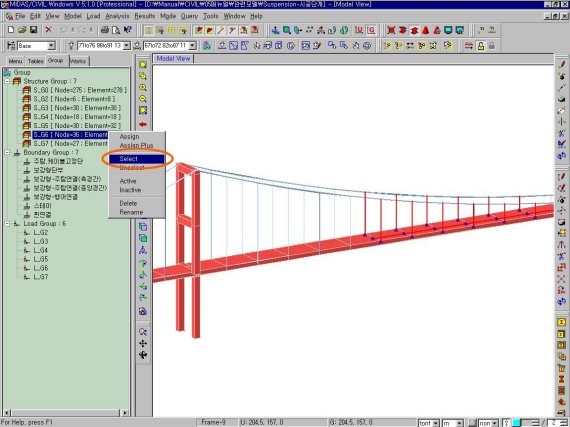Click the Zoom Out magnifier icon

[143, 99]
